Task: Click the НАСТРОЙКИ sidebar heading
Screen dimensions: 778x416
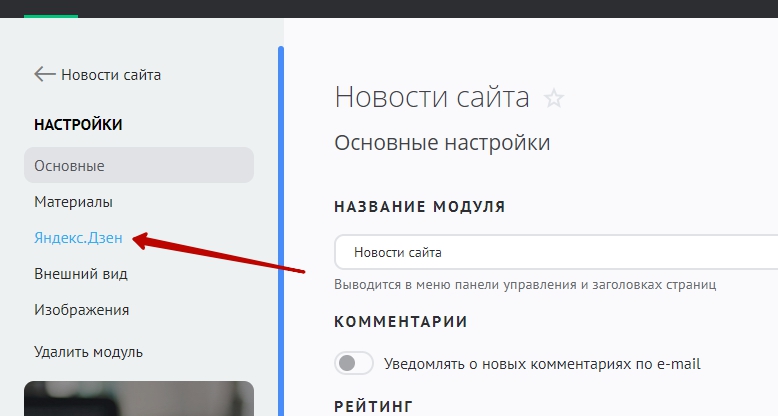Action: coord(78,125)
